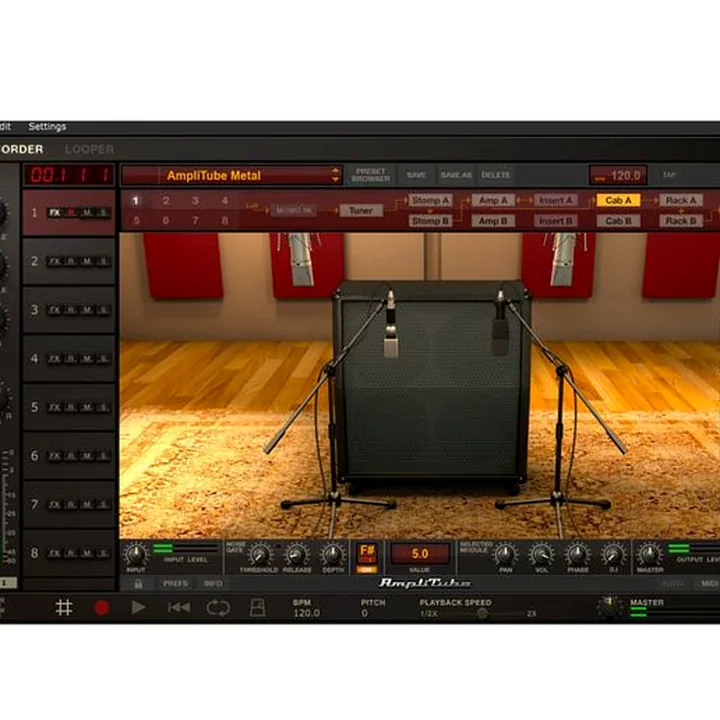Image resolution: width=720 pixels, height=720 pixels.
Task: Click the transport MASTER volume knob
Action: [x=609, y=607]
